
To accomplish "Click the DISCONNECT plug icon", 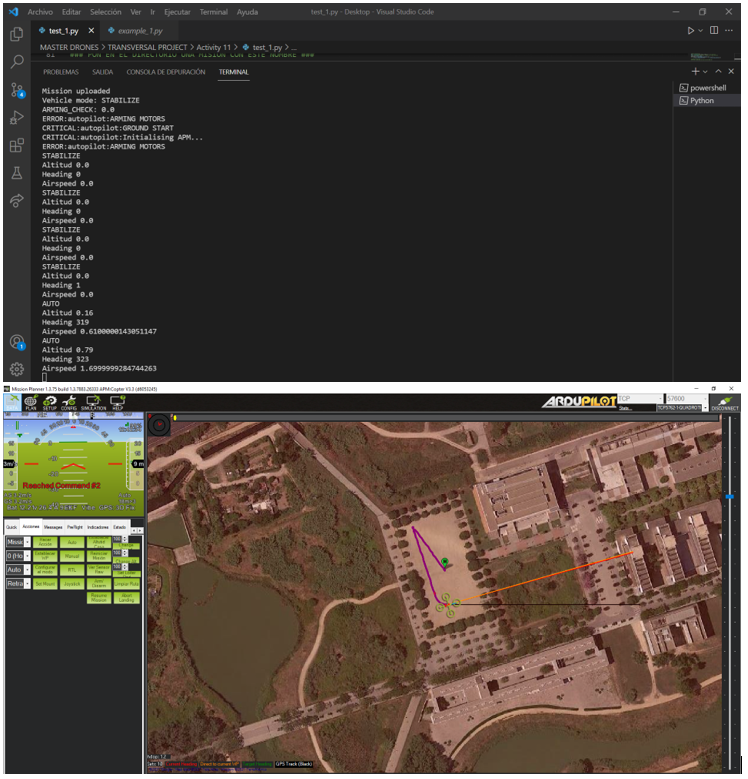I will 725,402.
